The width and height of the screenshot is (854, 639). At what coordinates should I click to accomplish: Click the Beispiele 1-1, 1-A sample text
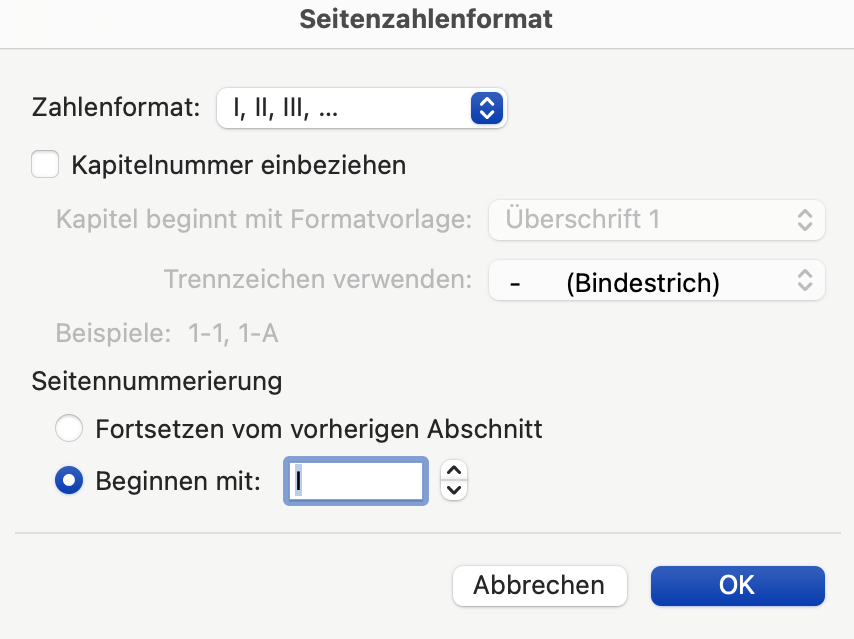pyautogui.click(x=167, y=333)
